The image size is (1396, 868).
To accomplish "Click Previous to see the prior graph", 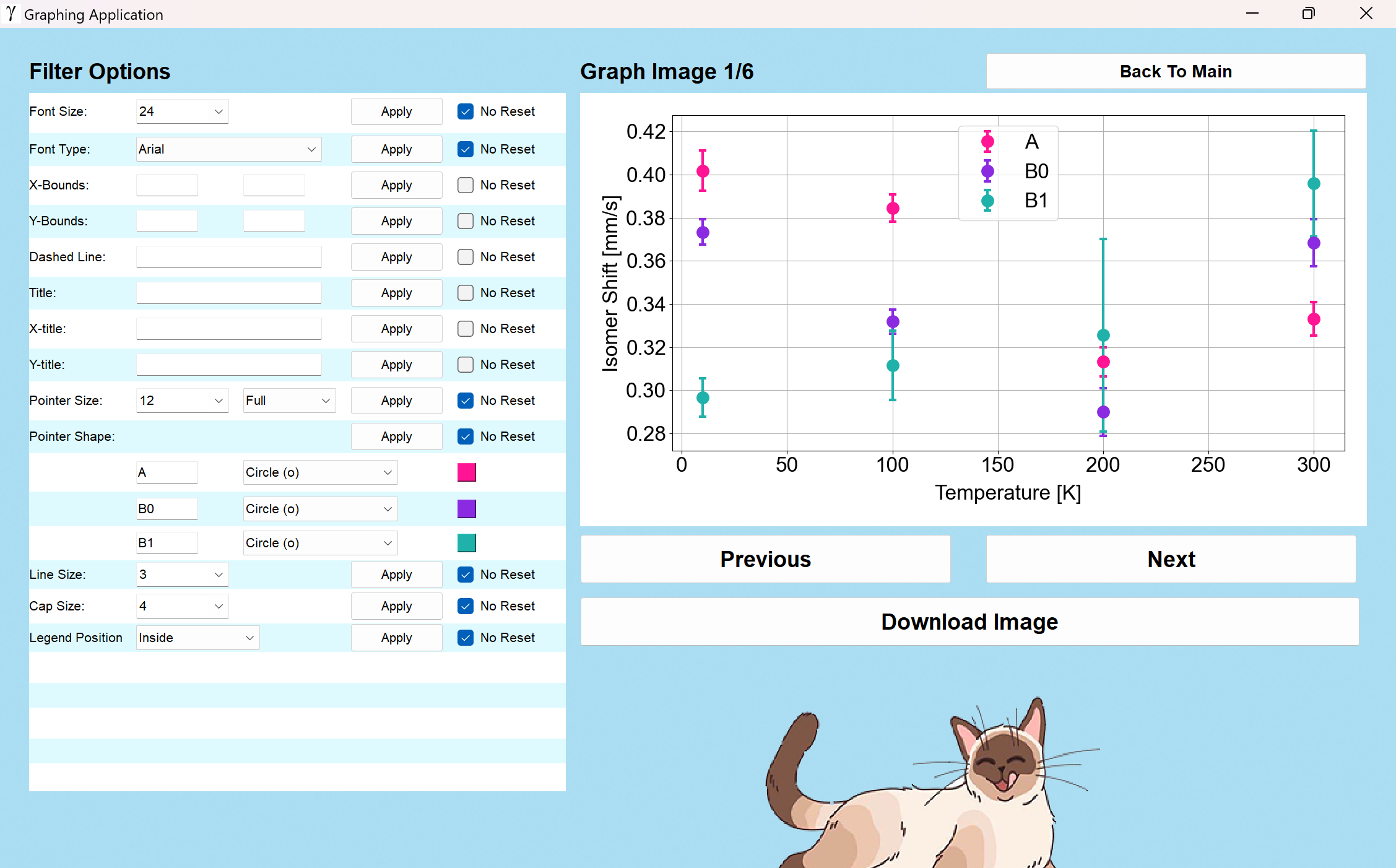I will tap(765, 559).
